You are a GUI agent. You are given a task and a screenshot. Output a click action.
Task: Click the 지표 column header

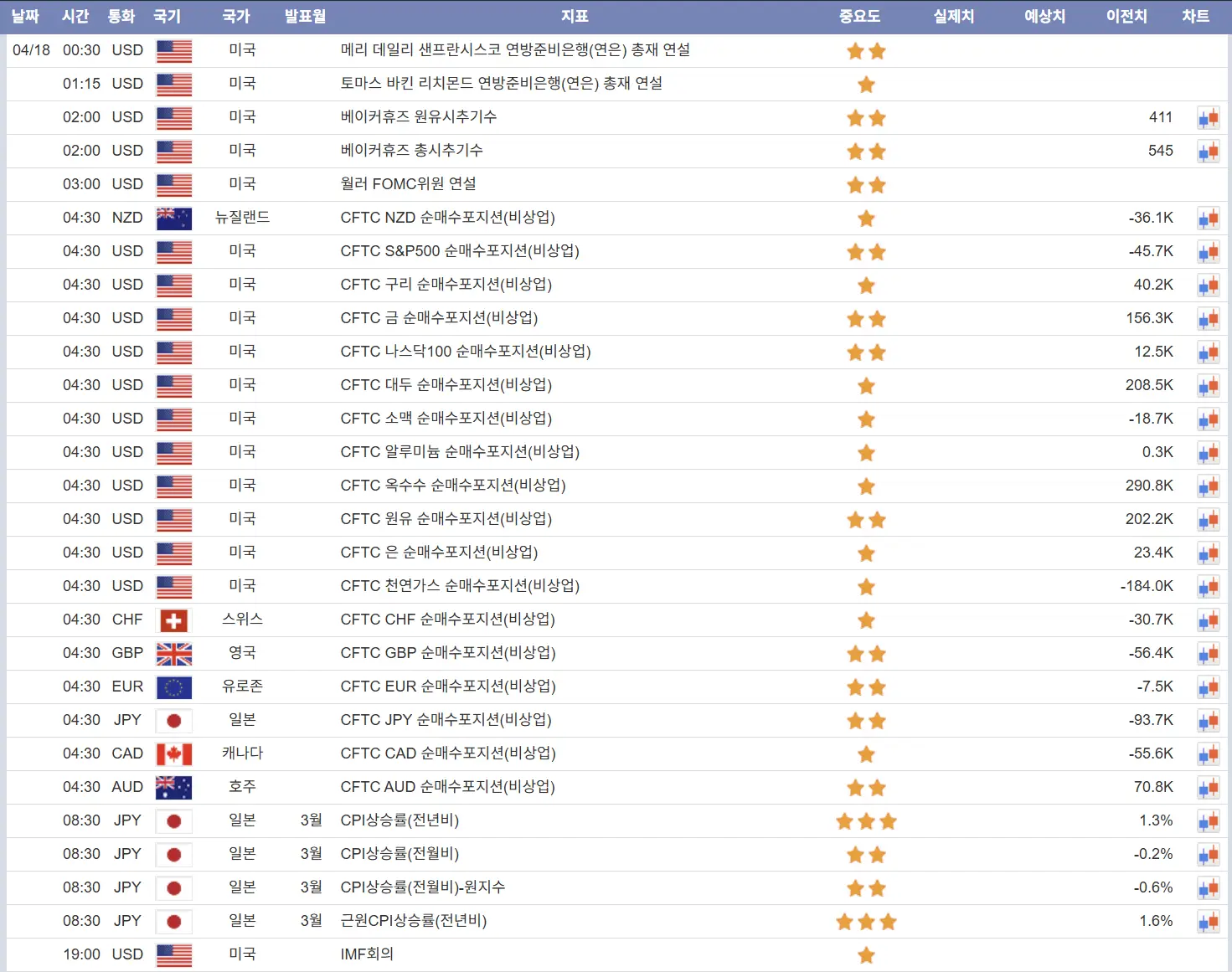(x=575, y=16)
